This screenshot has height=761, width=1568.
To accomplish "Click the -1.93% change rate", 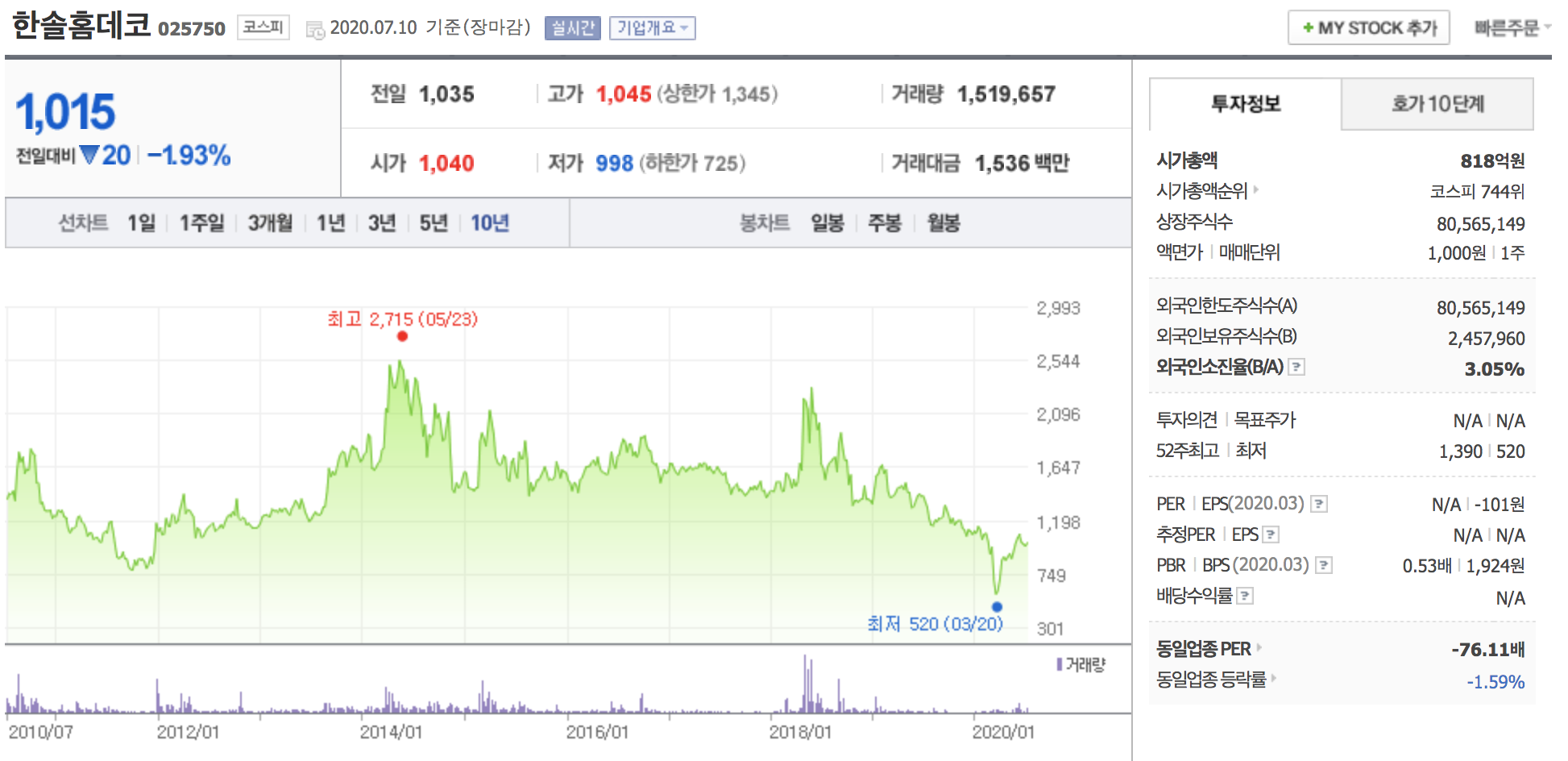I will coord(189,155).
